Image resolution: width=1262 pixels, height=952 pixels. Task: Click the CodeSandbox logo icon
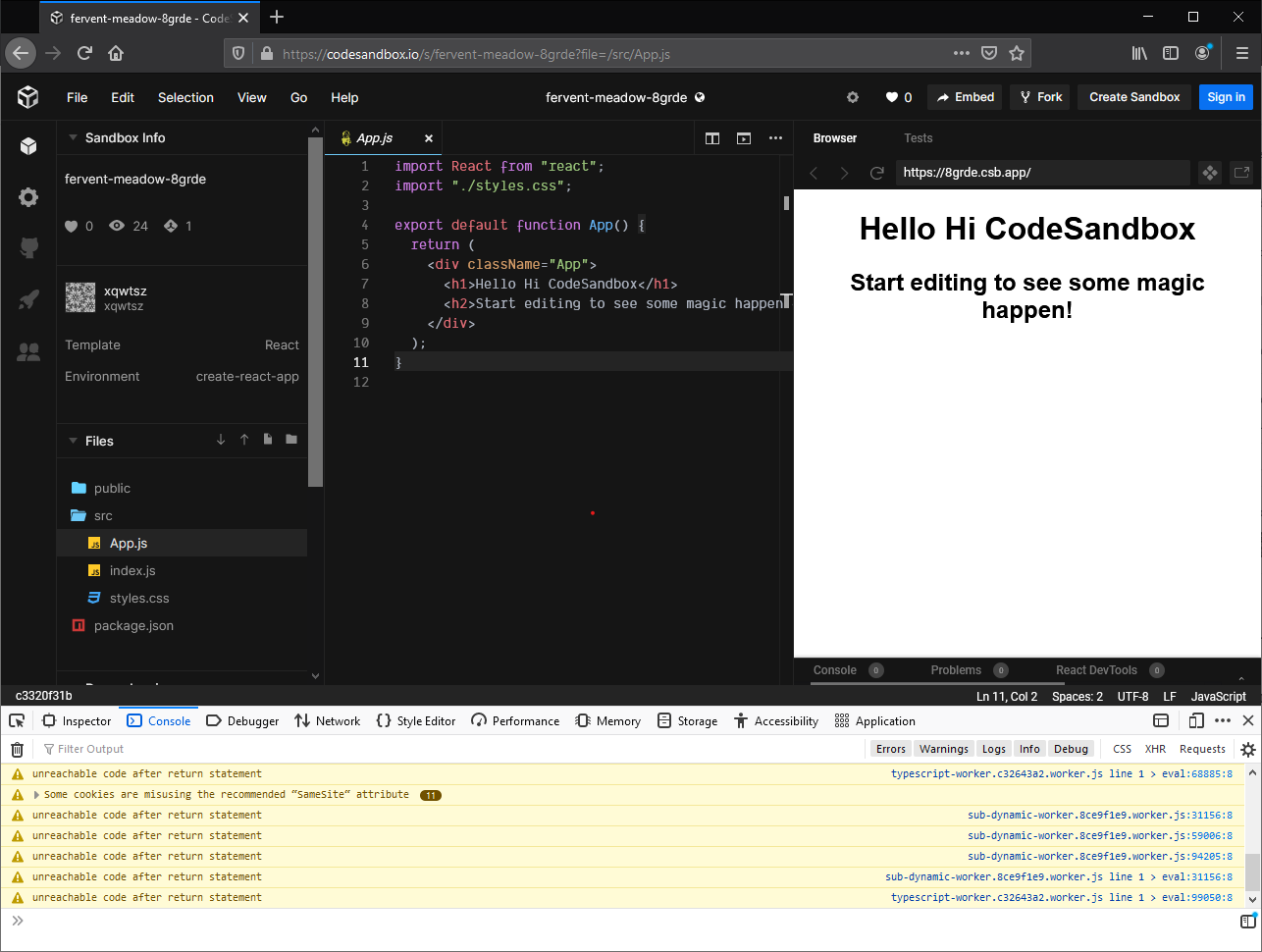27,96
